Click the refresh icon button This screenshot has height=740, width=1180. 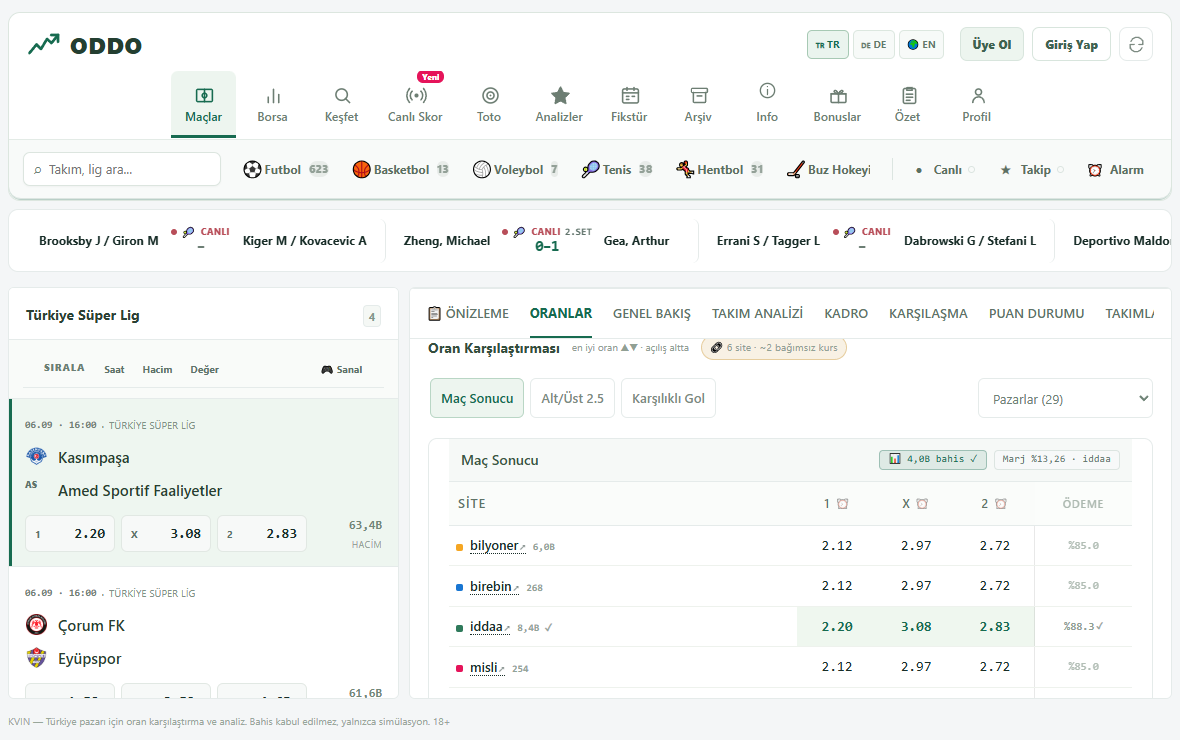[1136, 44]
